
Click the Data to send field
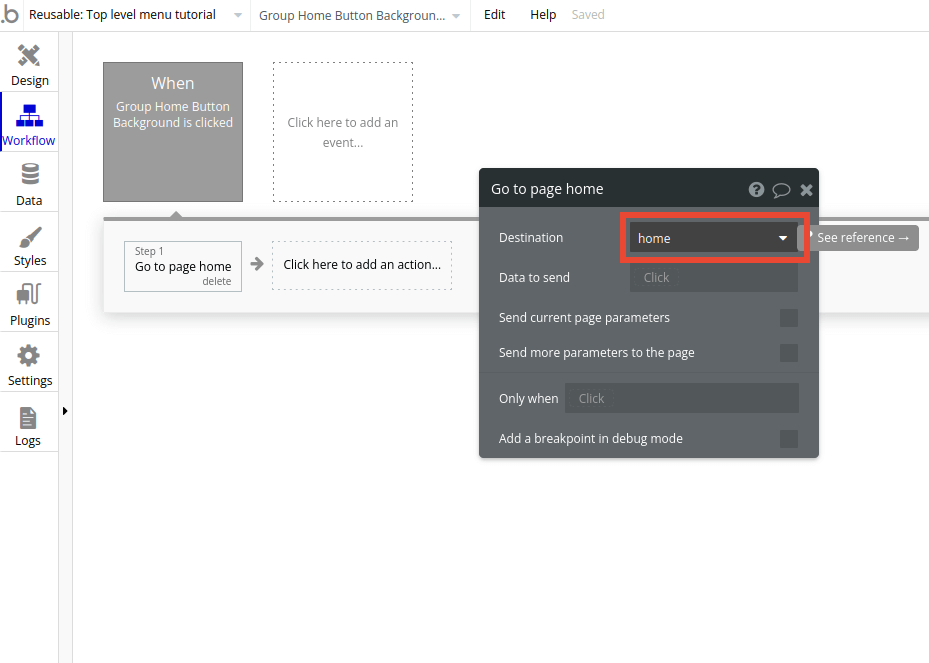click(x=713, y=277)
